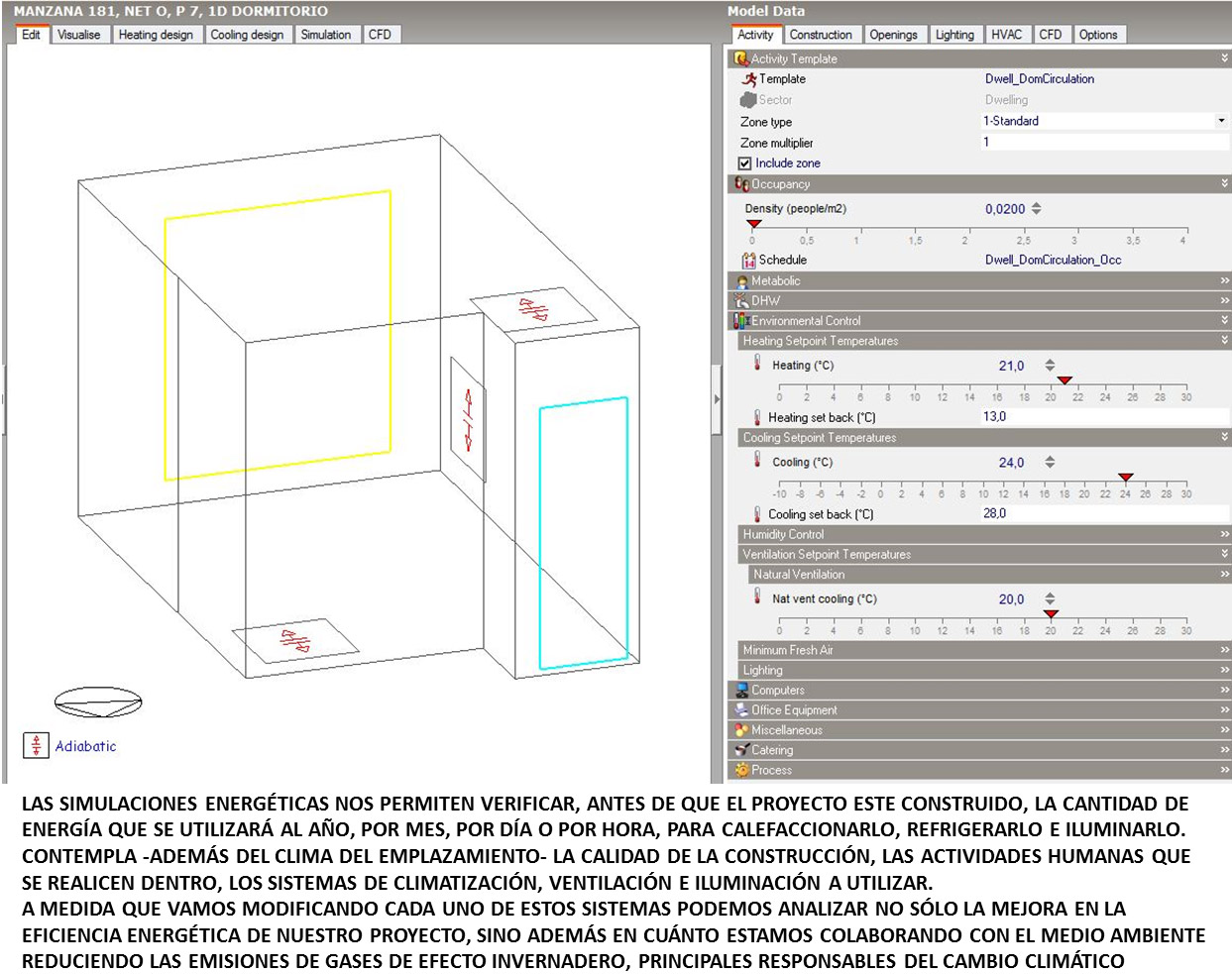Switch to the Visualise tab
The height and width of the screenshot is (974, 1232).
pos(78,35)
